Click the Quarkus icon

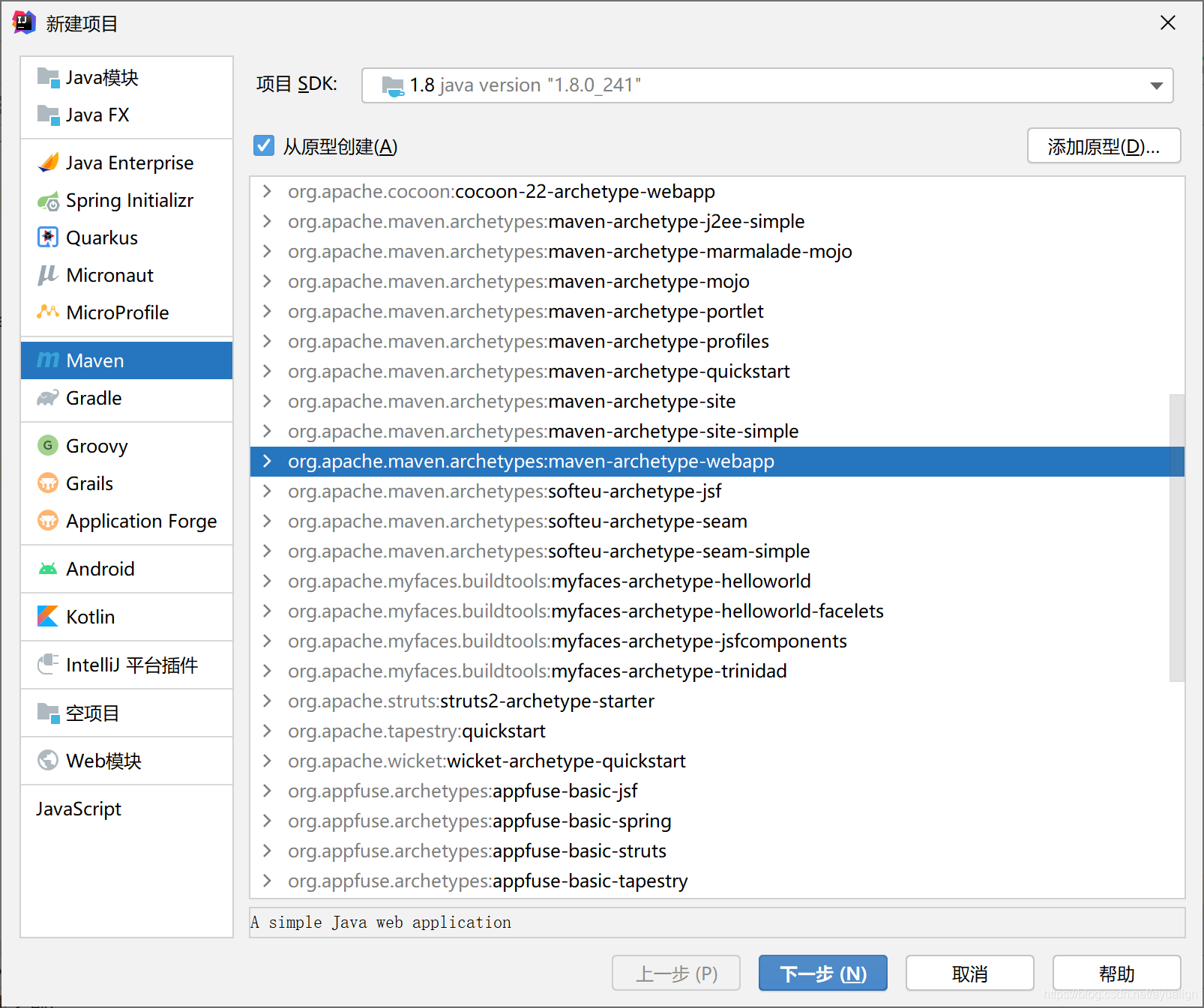(x=49, y=238)
